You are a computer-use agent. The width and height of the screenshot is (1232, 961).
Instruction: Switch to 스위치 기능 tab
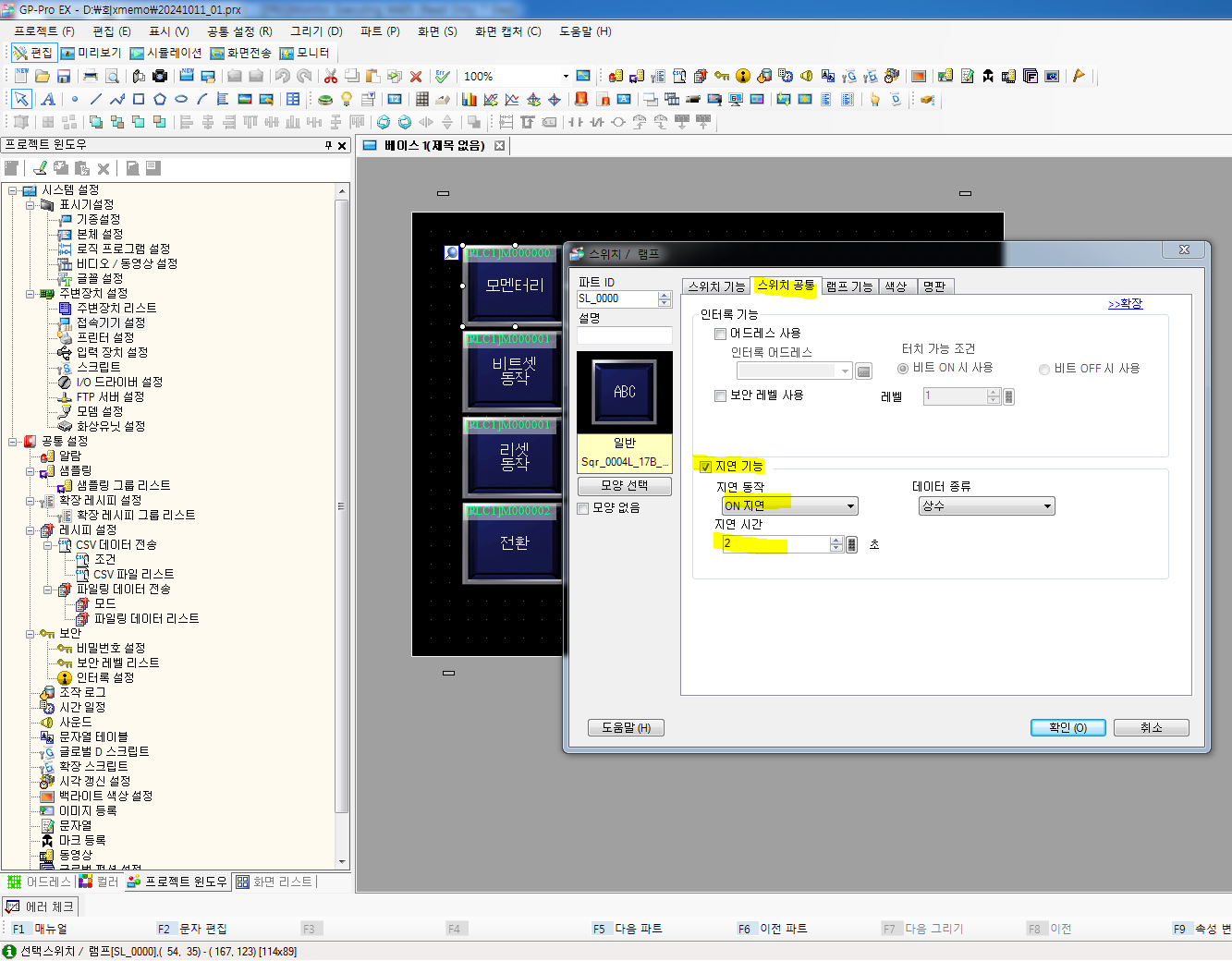point(716,286)
